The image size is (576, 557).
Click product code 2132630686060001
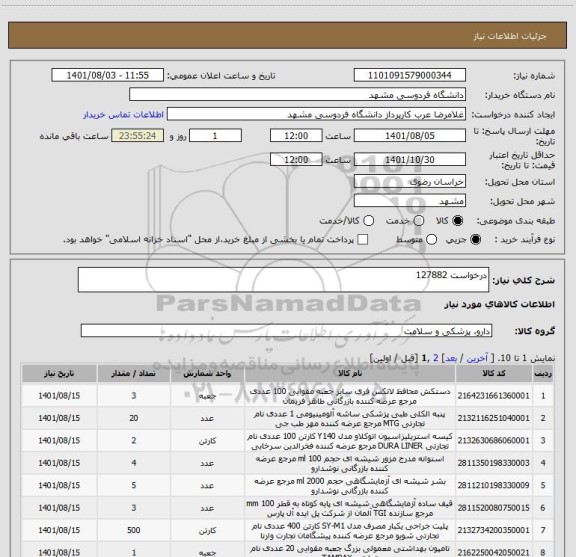point(493,441)
